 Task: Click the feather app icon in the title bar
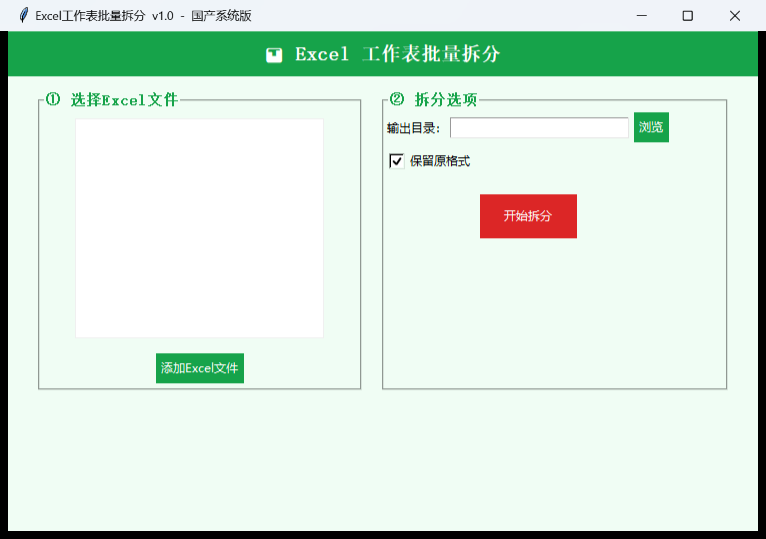(23, 15)
